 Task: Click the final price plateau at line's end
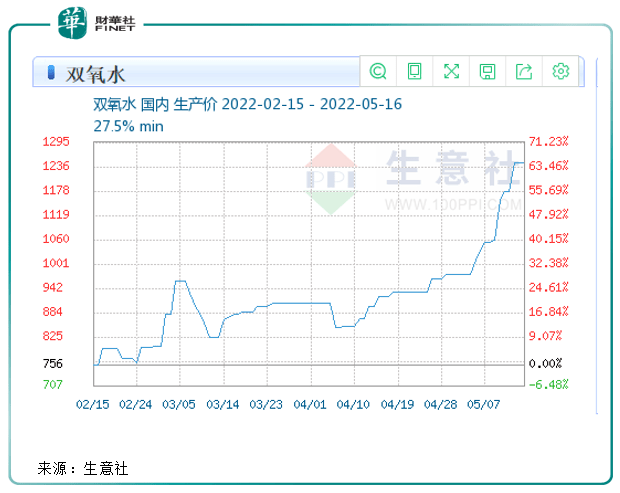pyautogui.click(x=519, y=163)
